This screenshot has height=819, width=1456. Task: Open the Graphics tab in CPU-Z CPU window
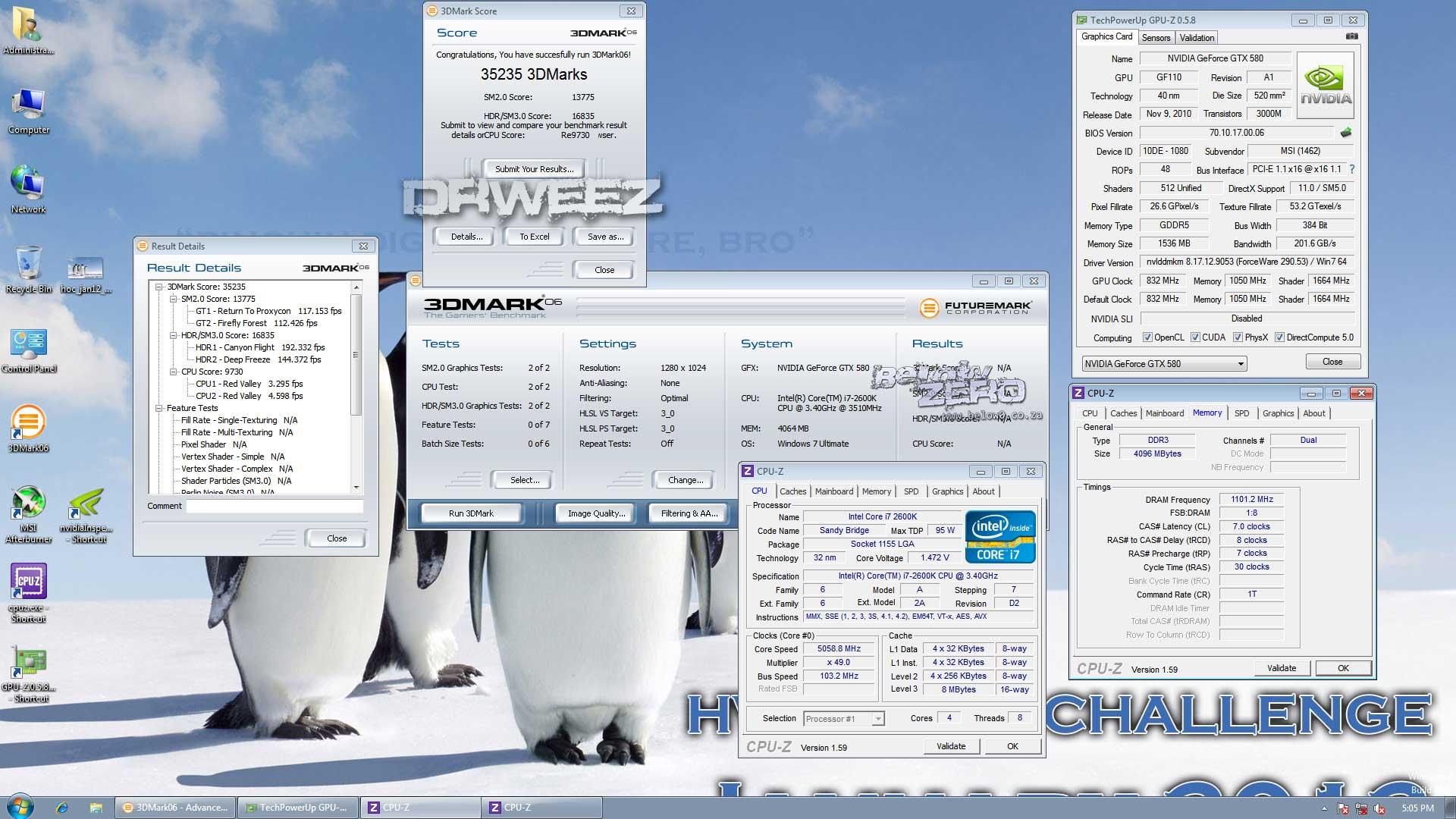pos(947,491)
